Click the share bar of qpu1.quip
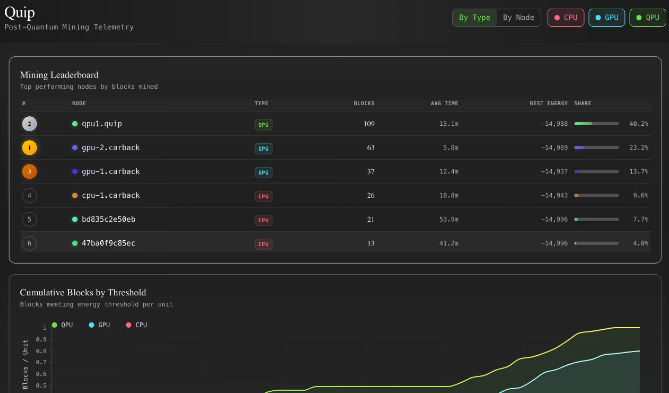This screenshot has height=393, width=669. pos(596,124)
